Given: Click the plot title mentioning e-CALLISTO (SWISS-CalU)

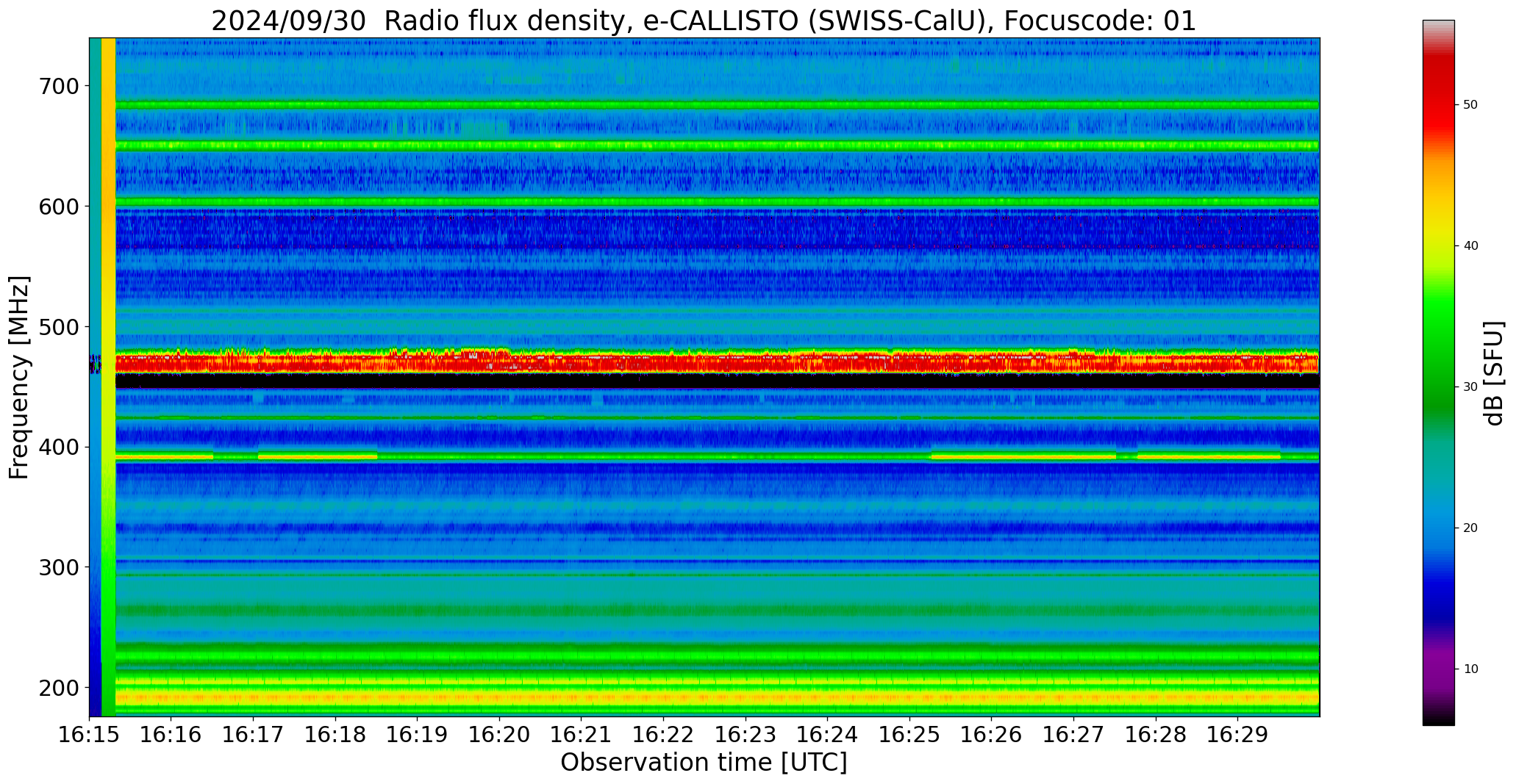Looking at the screenshot, I should pyautogui.click(x=704, y=21).
